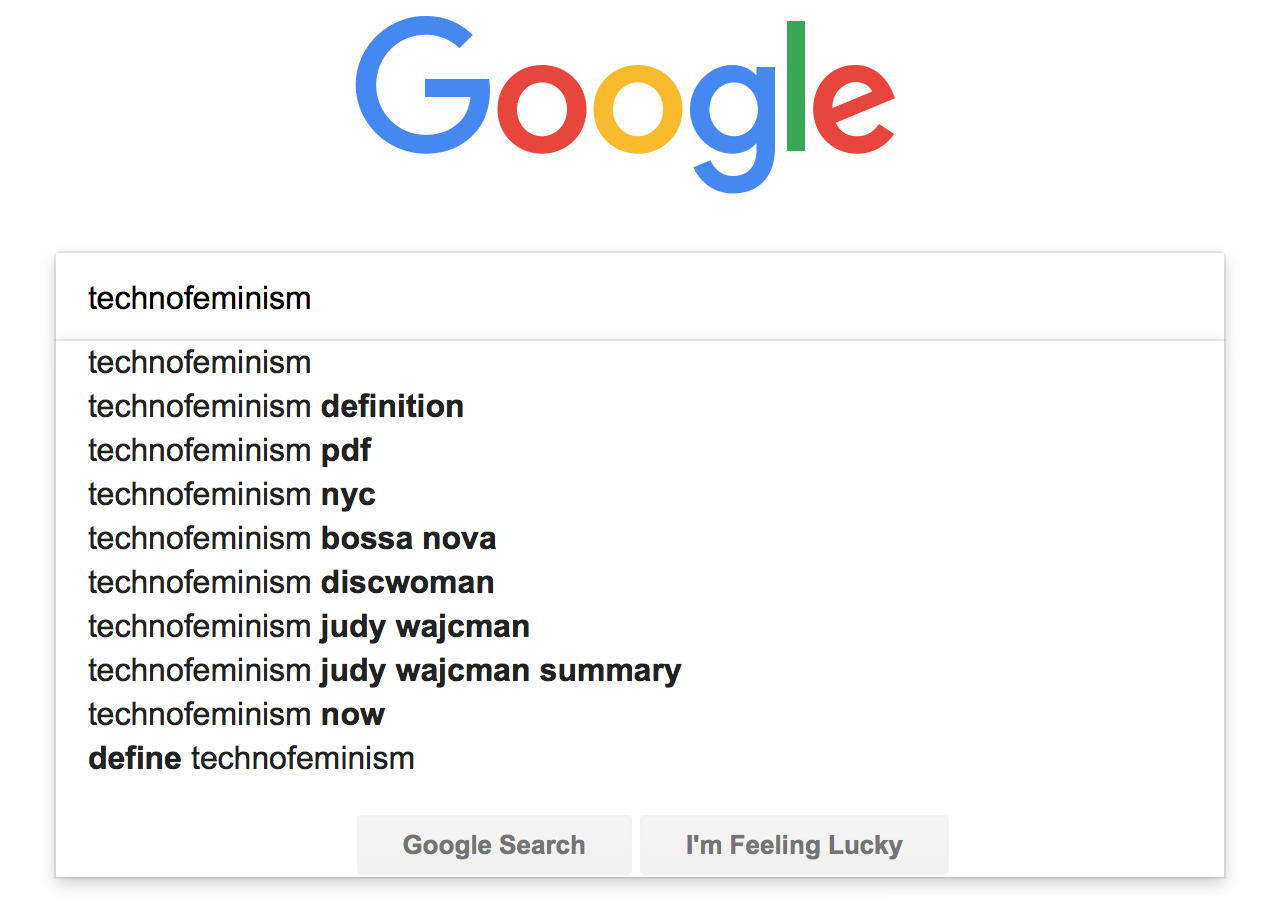Click the I'm Feeling Lucky button

pyautogui.click(x=794, y=845)
